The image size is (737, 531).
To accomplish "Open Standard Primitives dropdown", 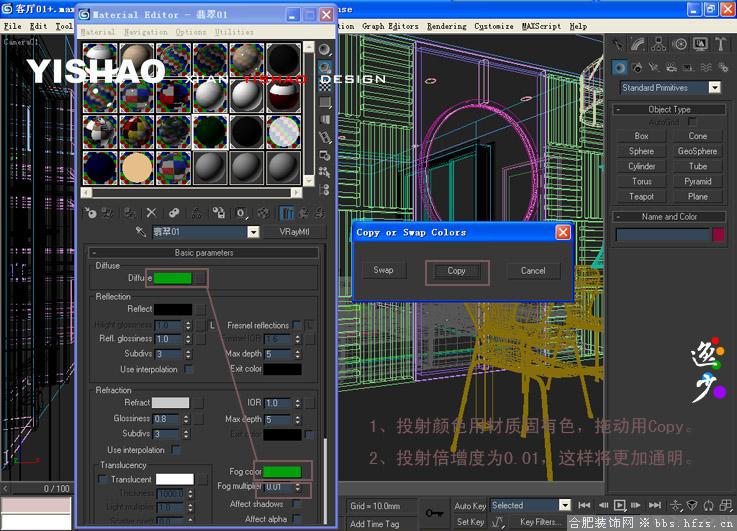I will coord(715,87).
